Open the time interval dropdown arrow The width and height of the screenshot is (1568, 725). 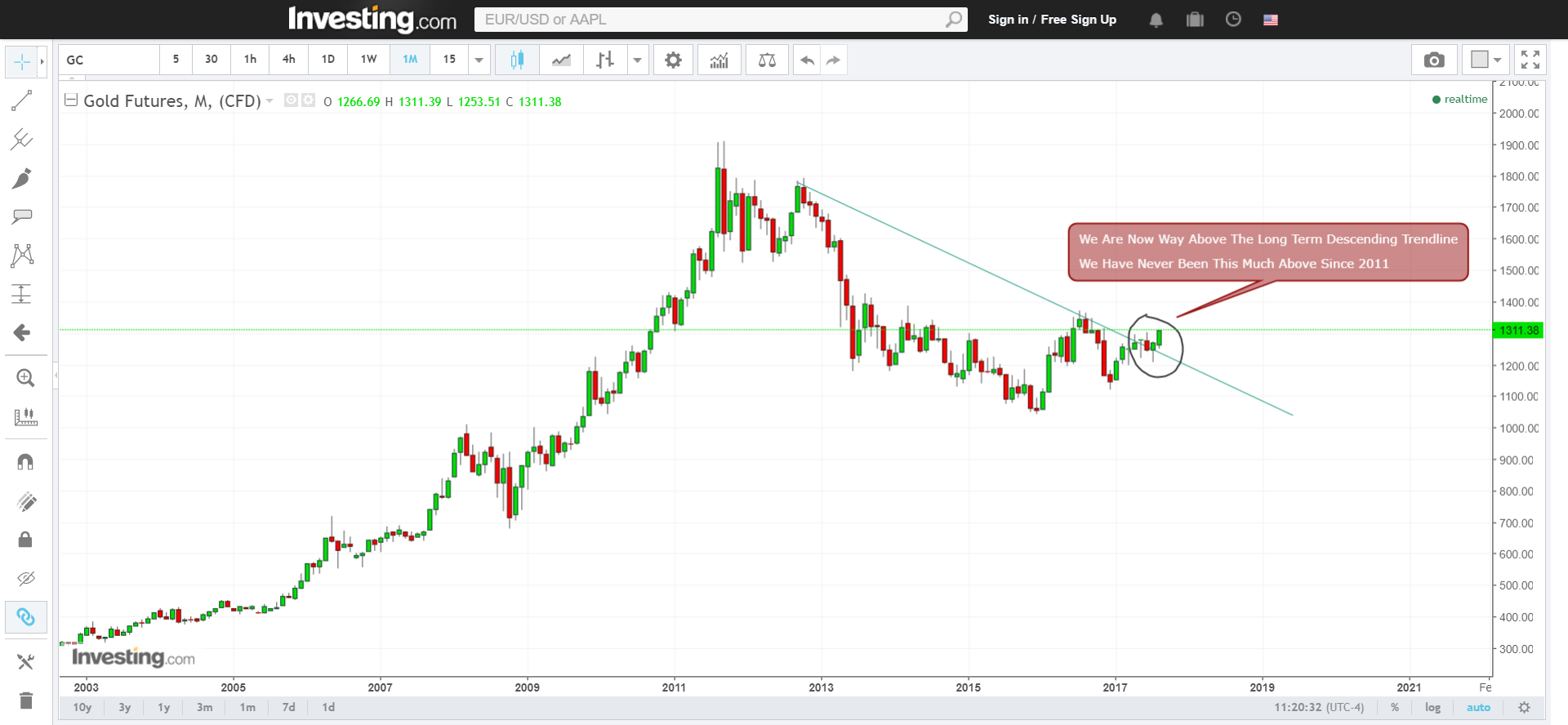point(479,60)
